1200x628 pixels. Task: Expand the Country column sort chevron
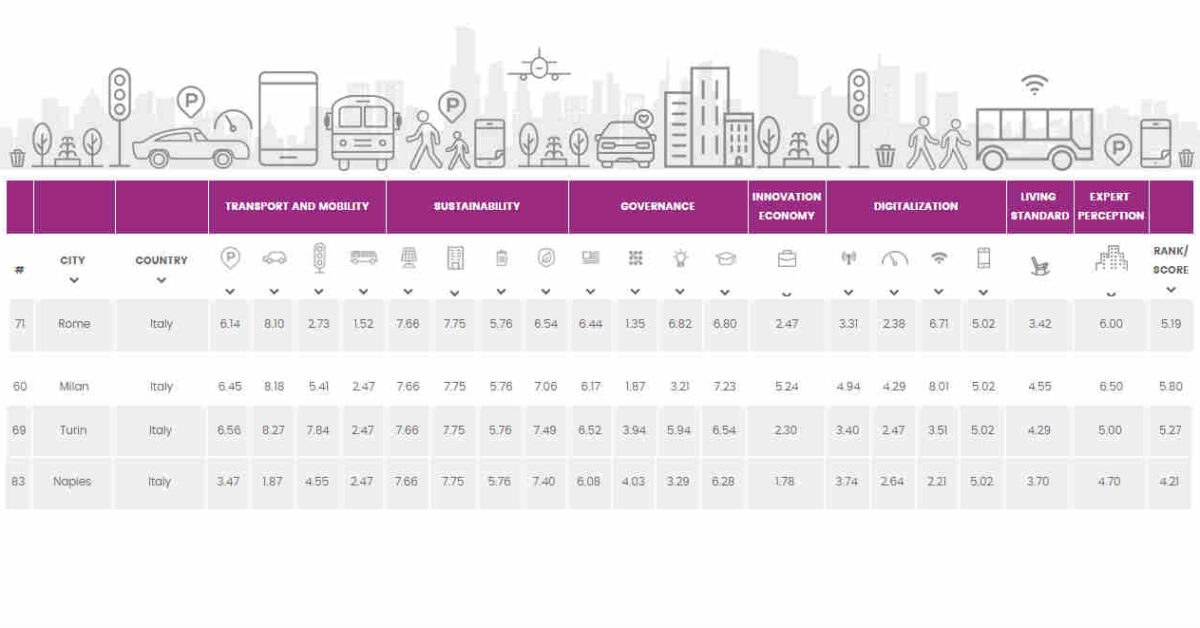161,280
